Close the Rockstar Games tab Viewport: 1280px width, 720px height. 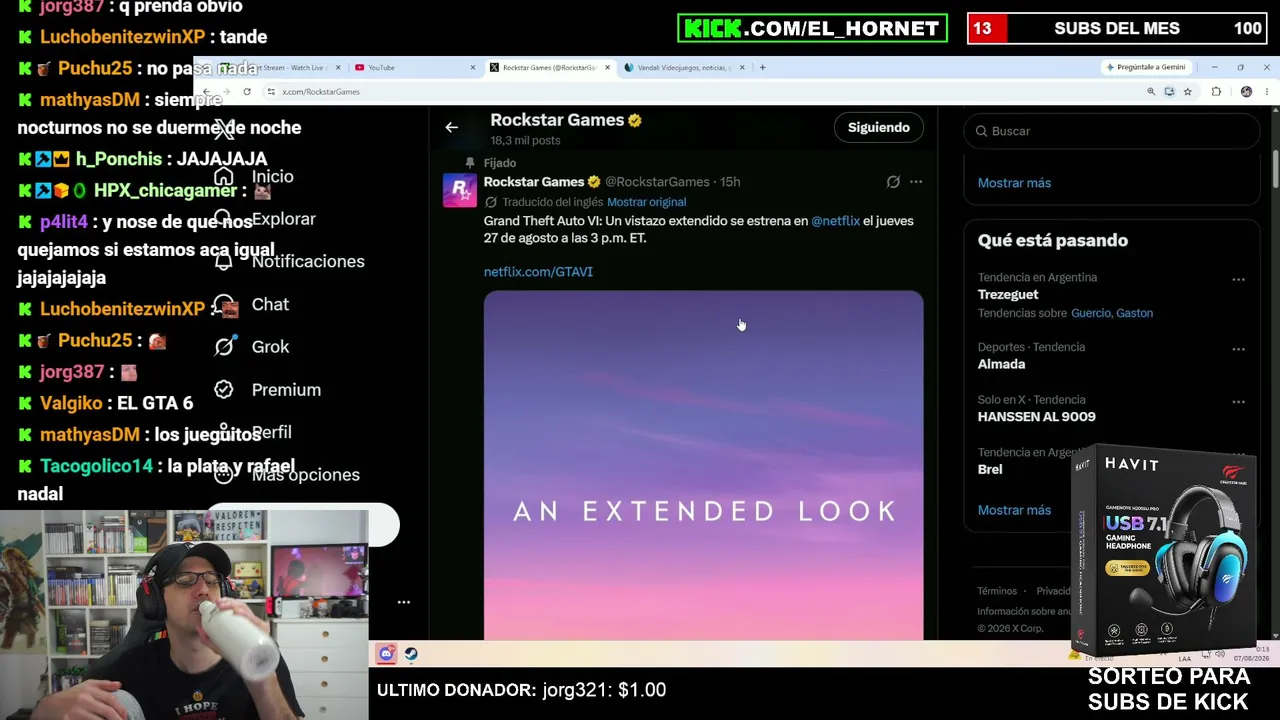[607, 67]
